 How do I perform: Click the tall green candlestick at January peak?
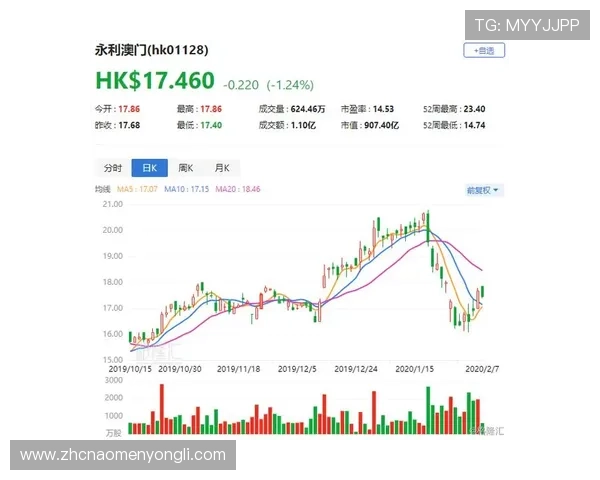tap(428, 227)
